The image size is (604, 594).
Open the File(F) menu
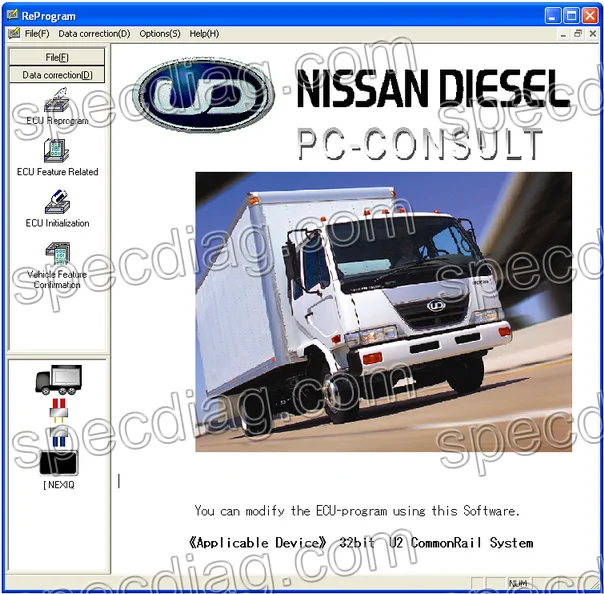pos(37,34)
